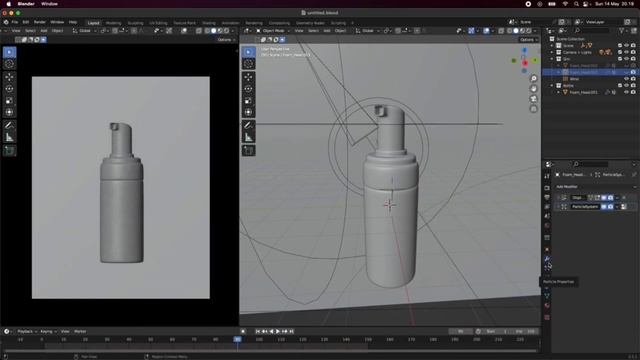
Task: Expand the Scene collection in outliner
Action: click(552, 46)
